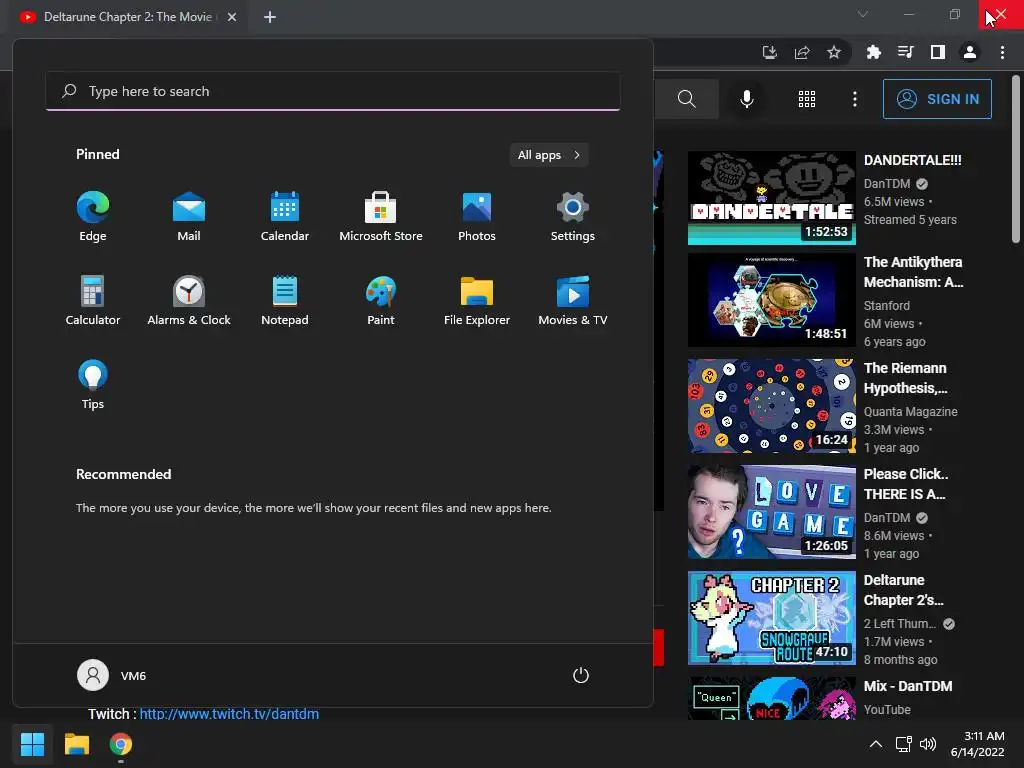Image resolution: width=1024 pixels, height=768 pixels.
Task: Click the Please Click.. THERE IS A... title
Action: [906, 484]
